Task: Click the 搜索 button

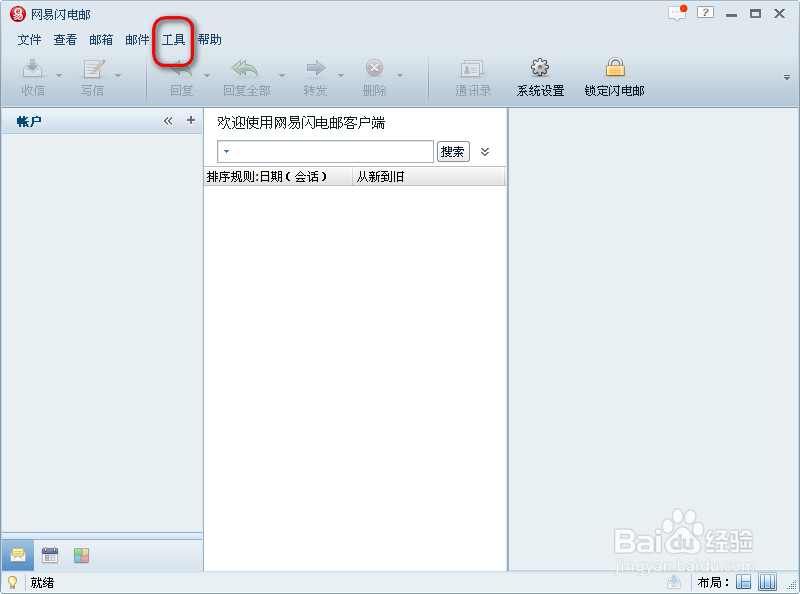Action: coord(453,152)
